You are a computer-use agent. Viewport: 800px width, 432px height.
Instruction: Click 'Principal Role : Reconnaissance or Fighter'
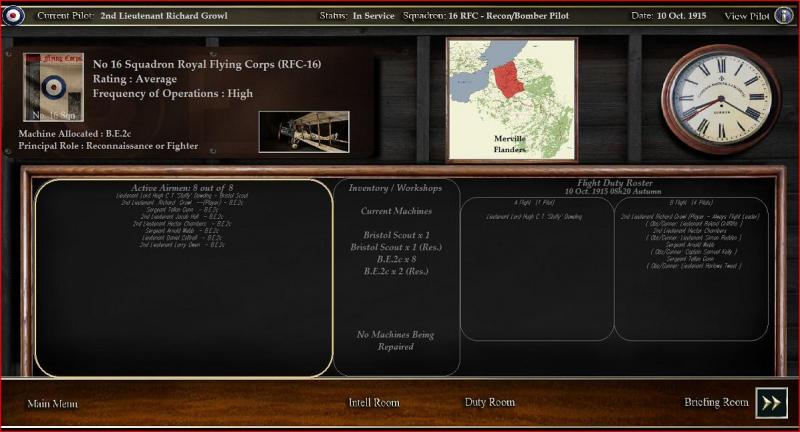pyautogui.click(x=108, y=146)
